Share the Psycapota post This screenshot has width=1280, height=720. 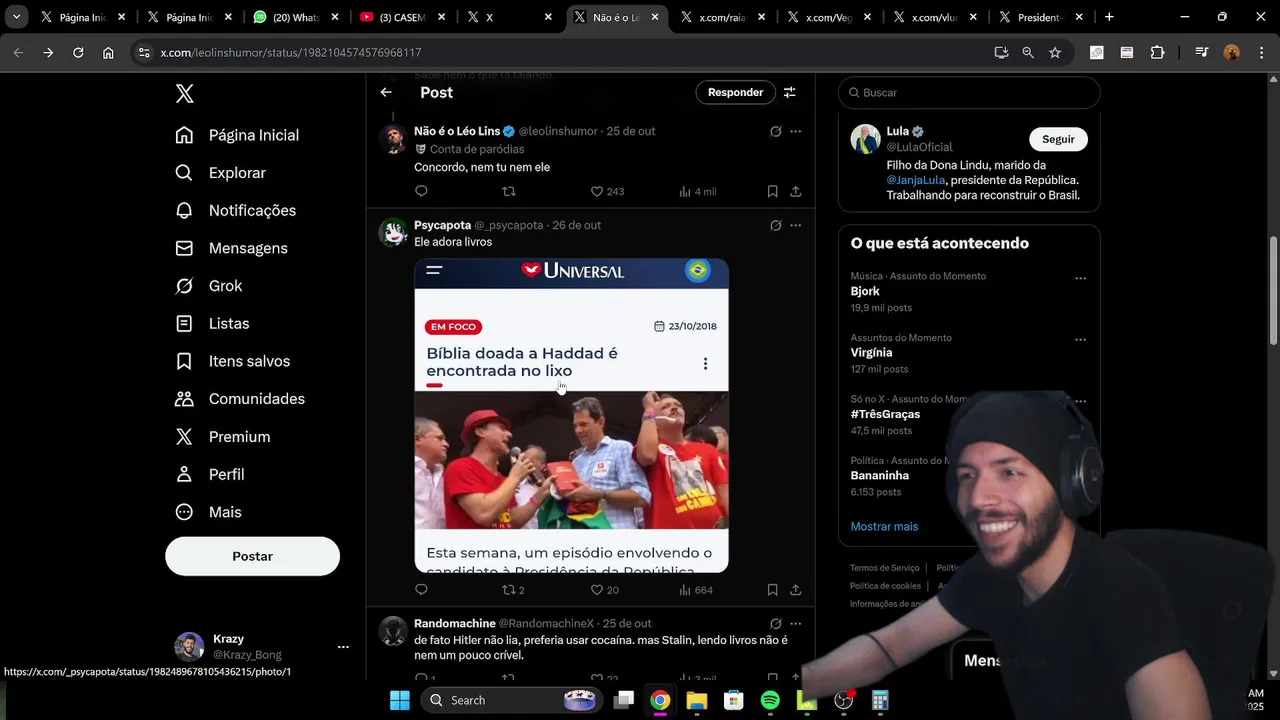click(796, 590)
